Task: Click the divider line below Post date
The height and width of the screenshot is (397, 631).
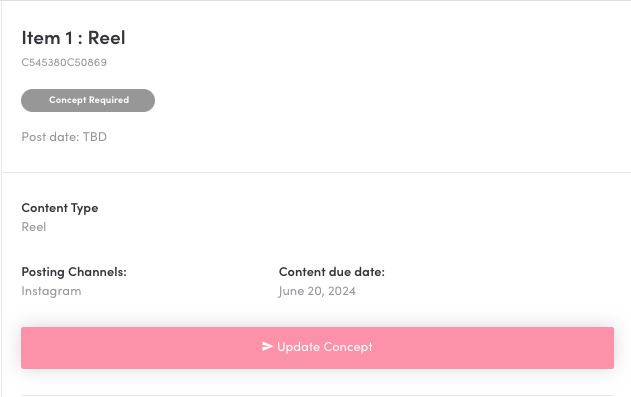Action: [316, 173]
